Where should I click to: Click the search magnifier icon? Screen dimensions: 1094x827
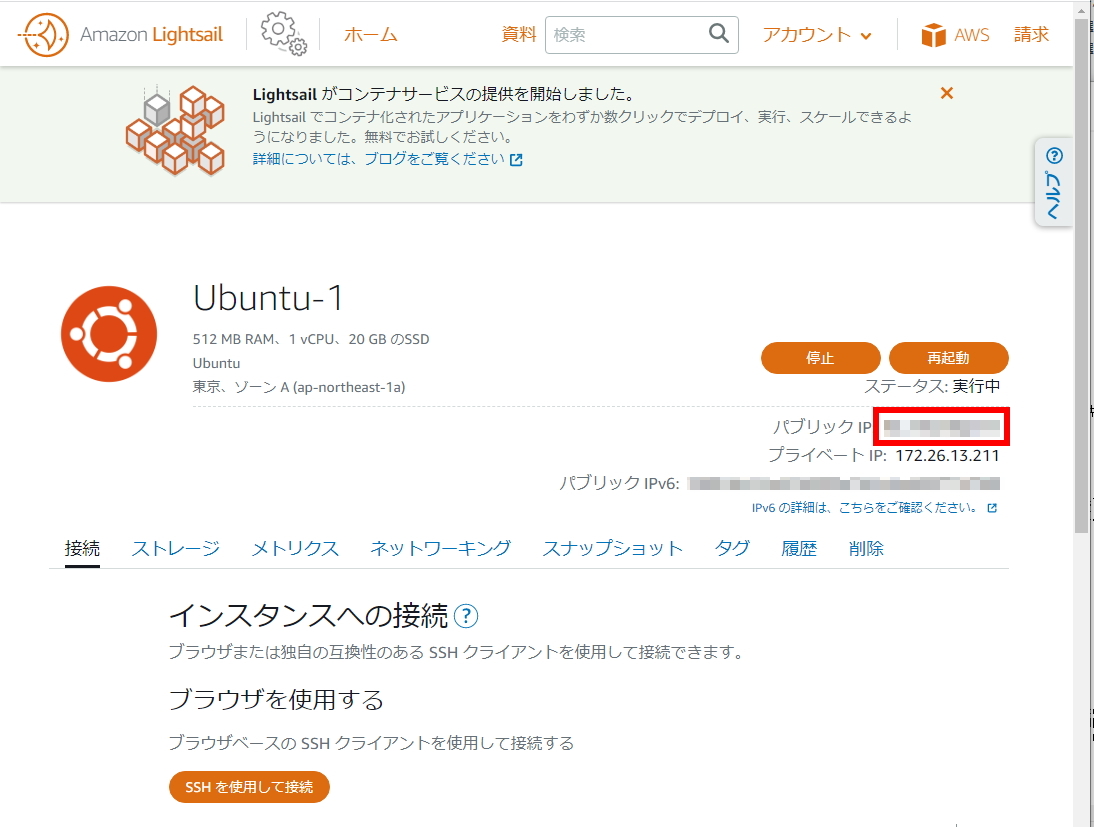click(719, 33)
